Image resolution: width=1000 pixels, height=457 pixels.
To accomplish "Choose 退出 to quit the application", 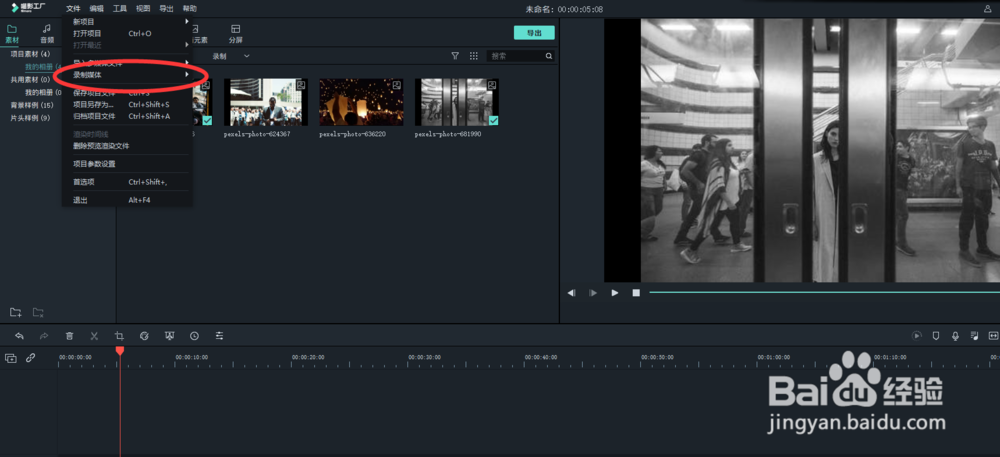I will click(x=128, y=200).
